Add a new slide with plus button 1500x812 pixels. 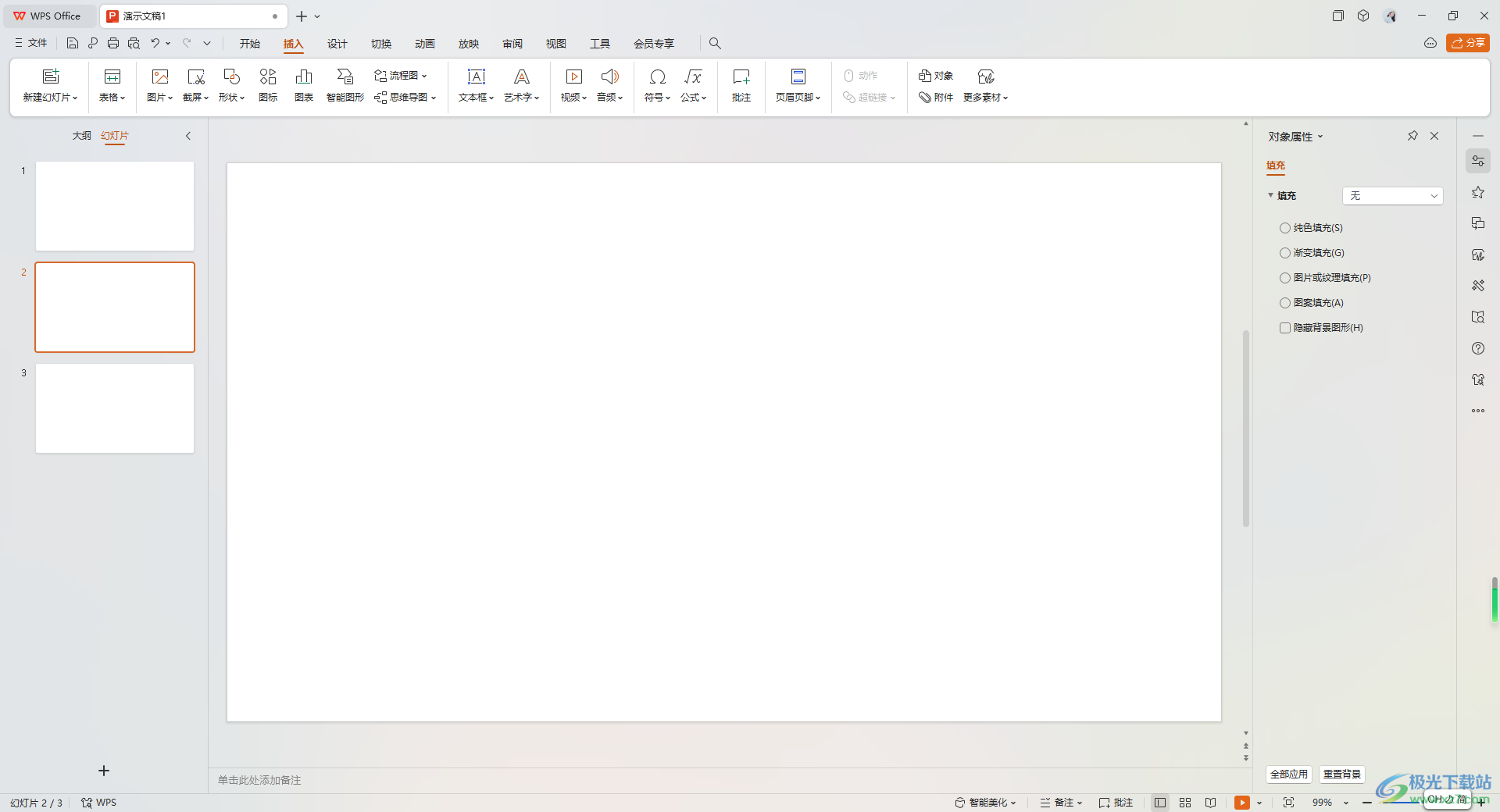(x=104, y=771)
